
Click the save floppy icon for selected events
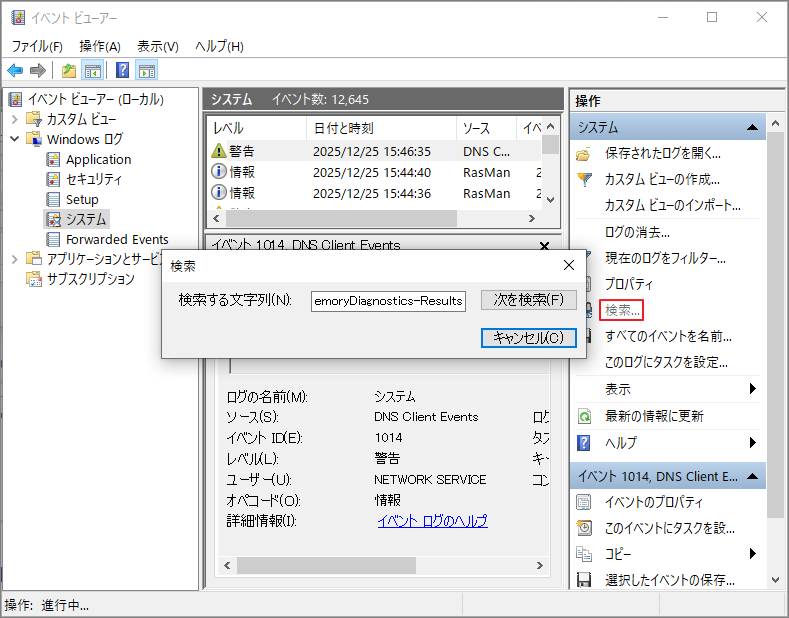584,580
